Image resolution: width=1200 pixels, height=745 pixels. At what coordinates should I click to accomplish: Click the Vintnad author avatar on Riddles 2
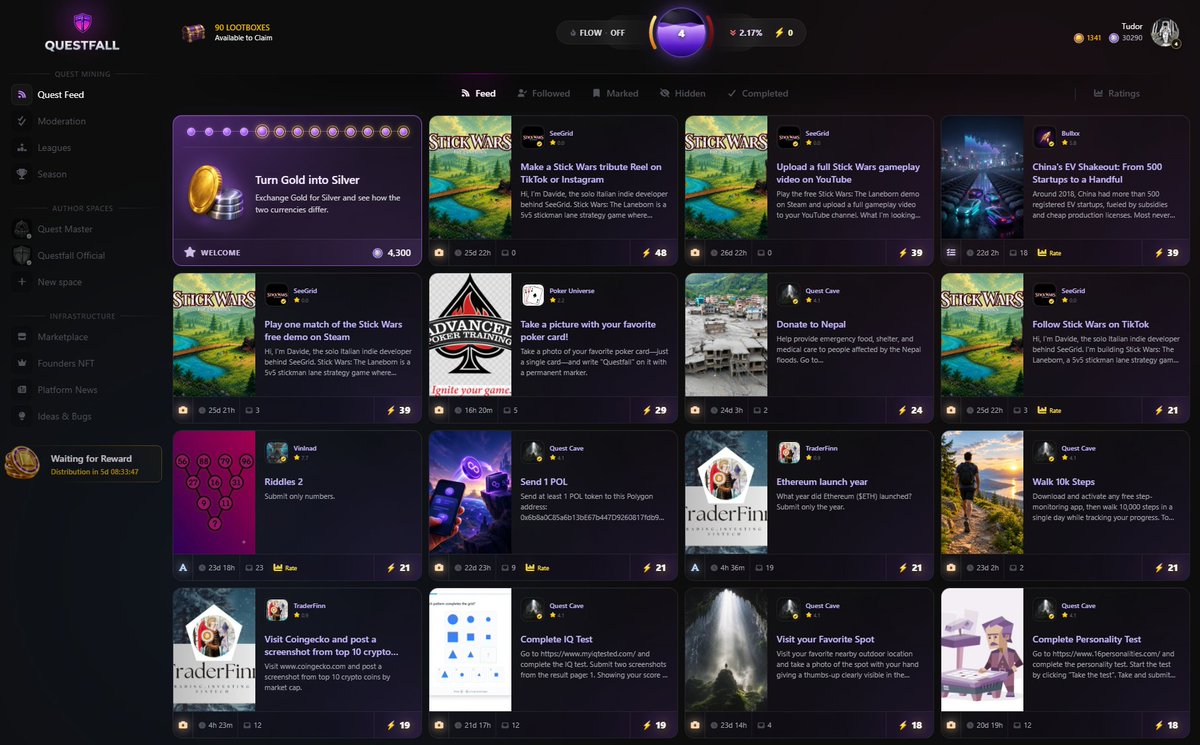pyautogui.click(x=277, y=452)
